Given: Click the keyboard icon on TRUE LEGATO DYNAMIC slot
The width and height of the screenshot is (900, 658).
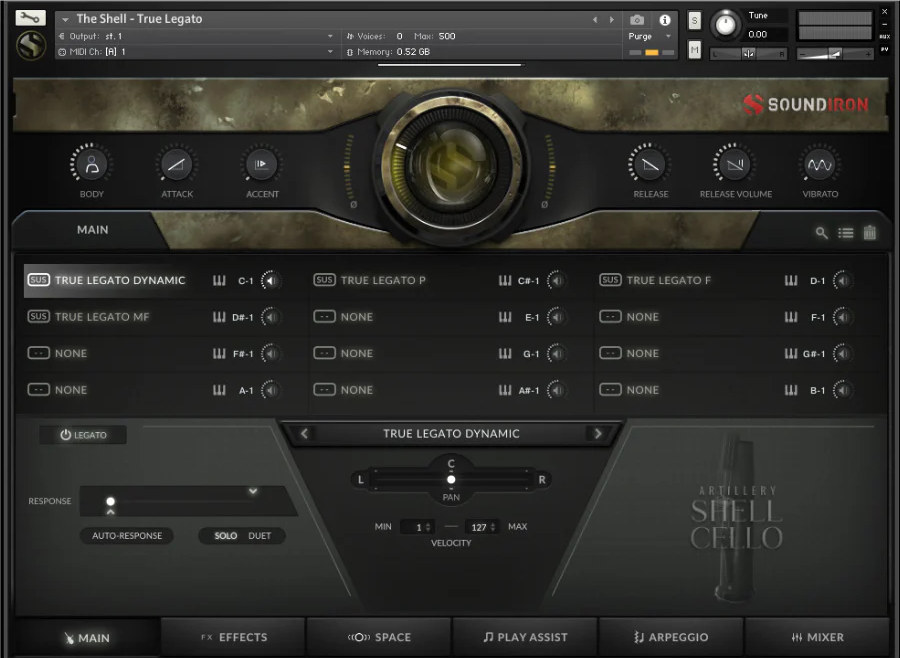Looking at the screenshot, I should pos(219,281).
